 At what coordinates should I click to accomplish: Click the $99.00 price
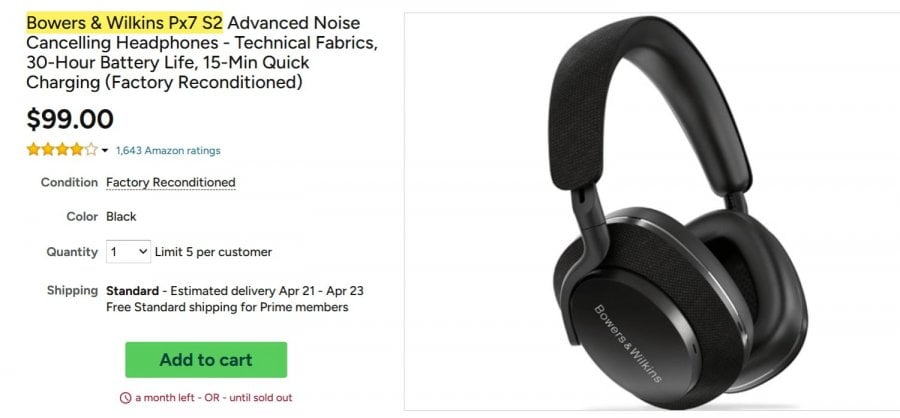70,119
